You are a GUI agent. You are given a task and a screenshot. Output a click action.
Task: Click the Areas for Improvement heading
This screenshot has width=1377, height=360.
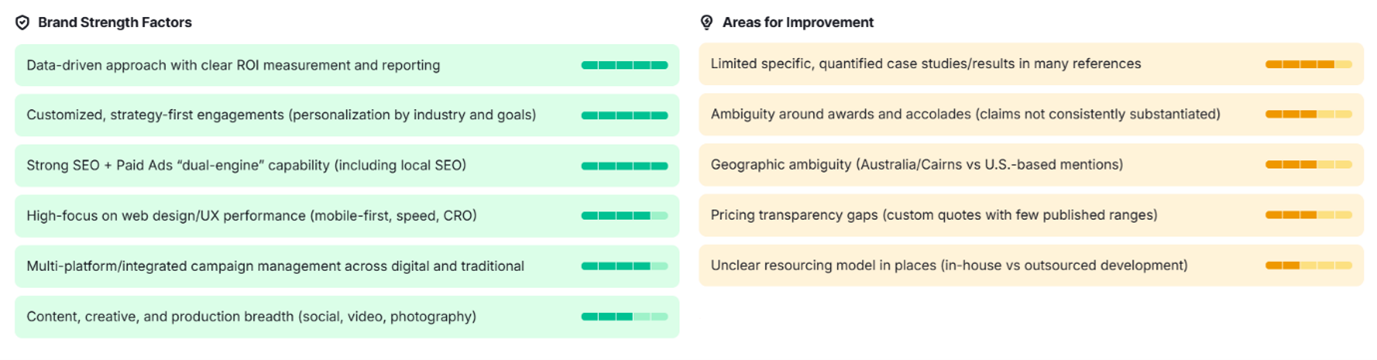click(x=798, y=22)
